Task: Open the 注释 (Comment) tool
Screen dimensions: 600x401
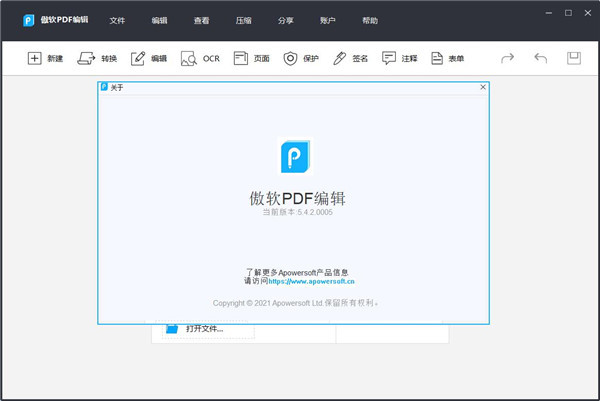Action: [399, 59]
